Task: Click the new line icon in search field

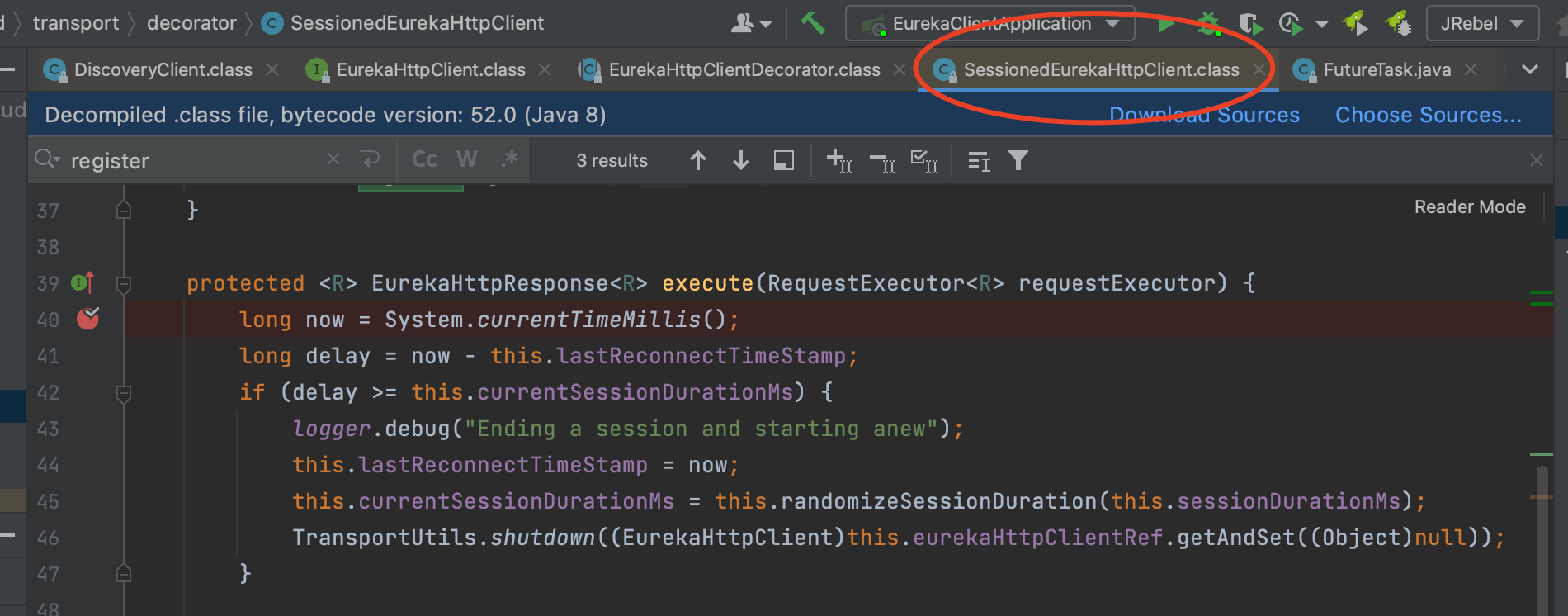Action: tap(371, 159)
